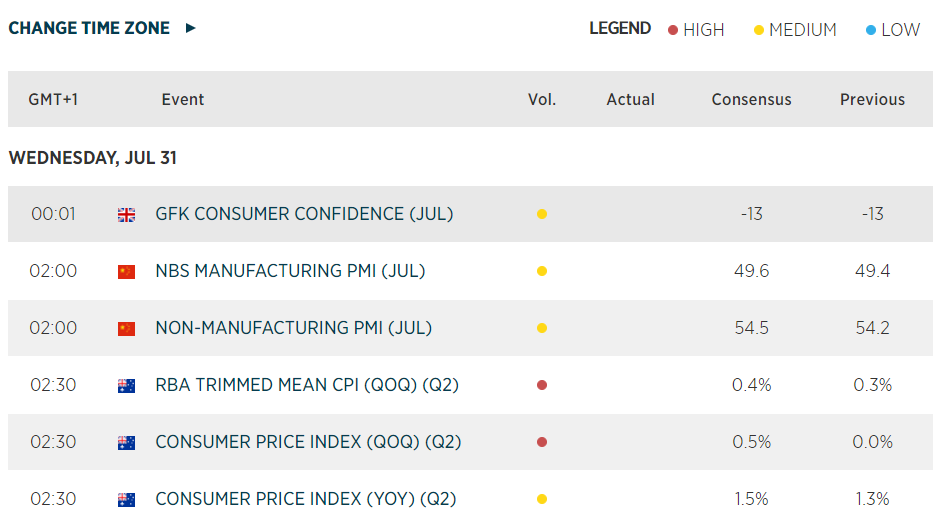
Task: Click Australia flag beside Consumer Price Index (QOQ)
Action: [x=126, y=442]
